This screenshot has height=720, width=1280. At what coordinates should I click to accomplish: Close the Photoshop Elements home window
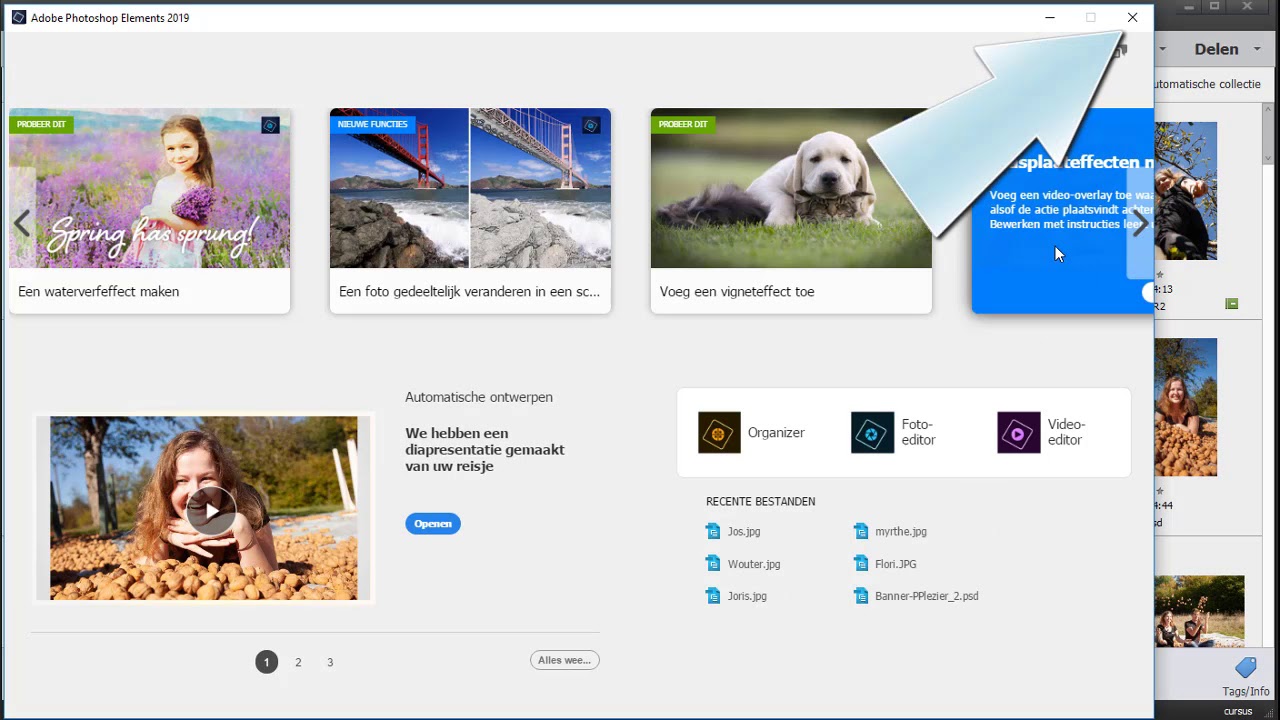coord(1132,17)
